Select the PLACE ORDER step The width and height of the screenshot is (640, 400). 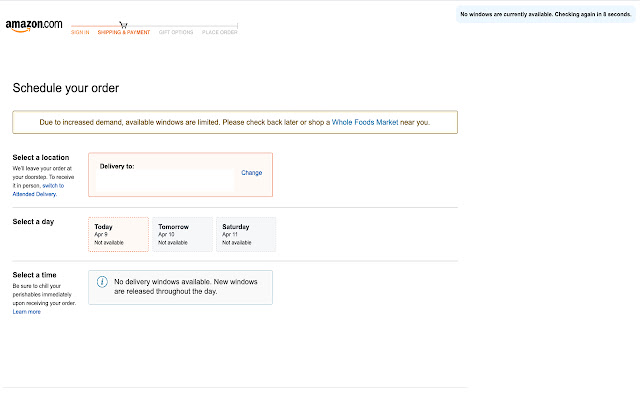tap(220, 32)
